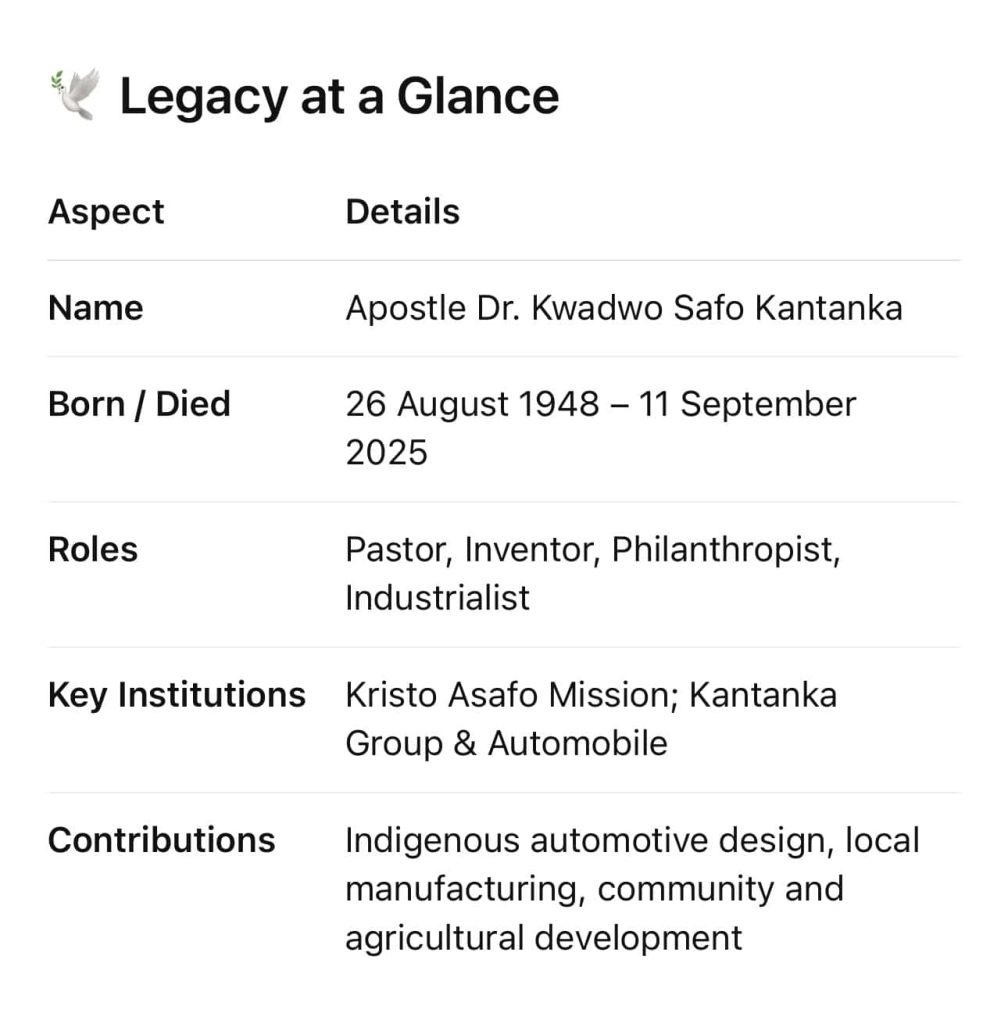Click the 'Legacy at a Glance' heading

[339, 97]
